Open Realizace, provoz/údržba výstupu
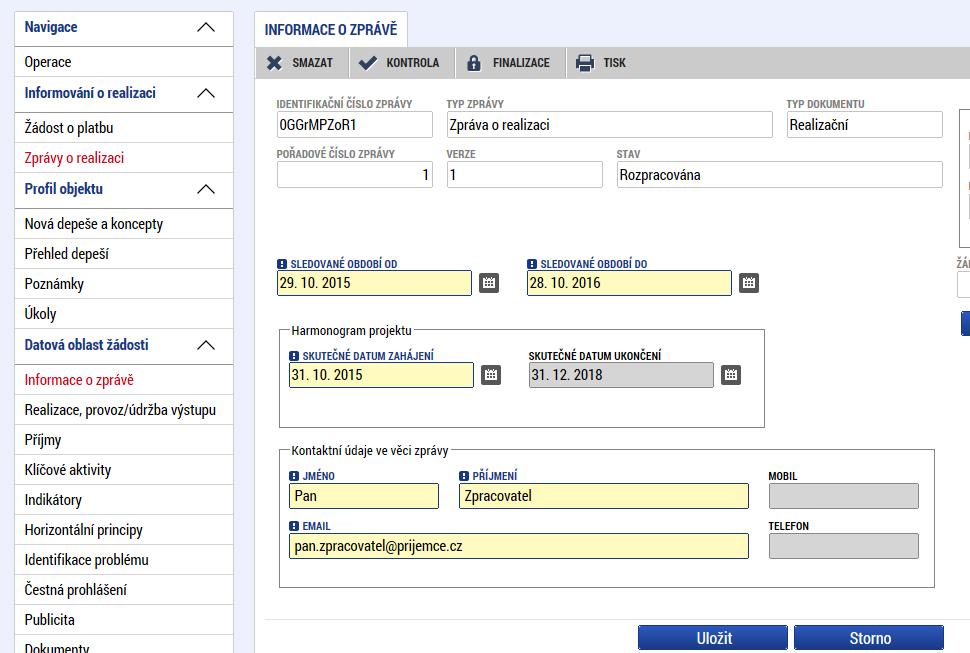 [124, 410]
